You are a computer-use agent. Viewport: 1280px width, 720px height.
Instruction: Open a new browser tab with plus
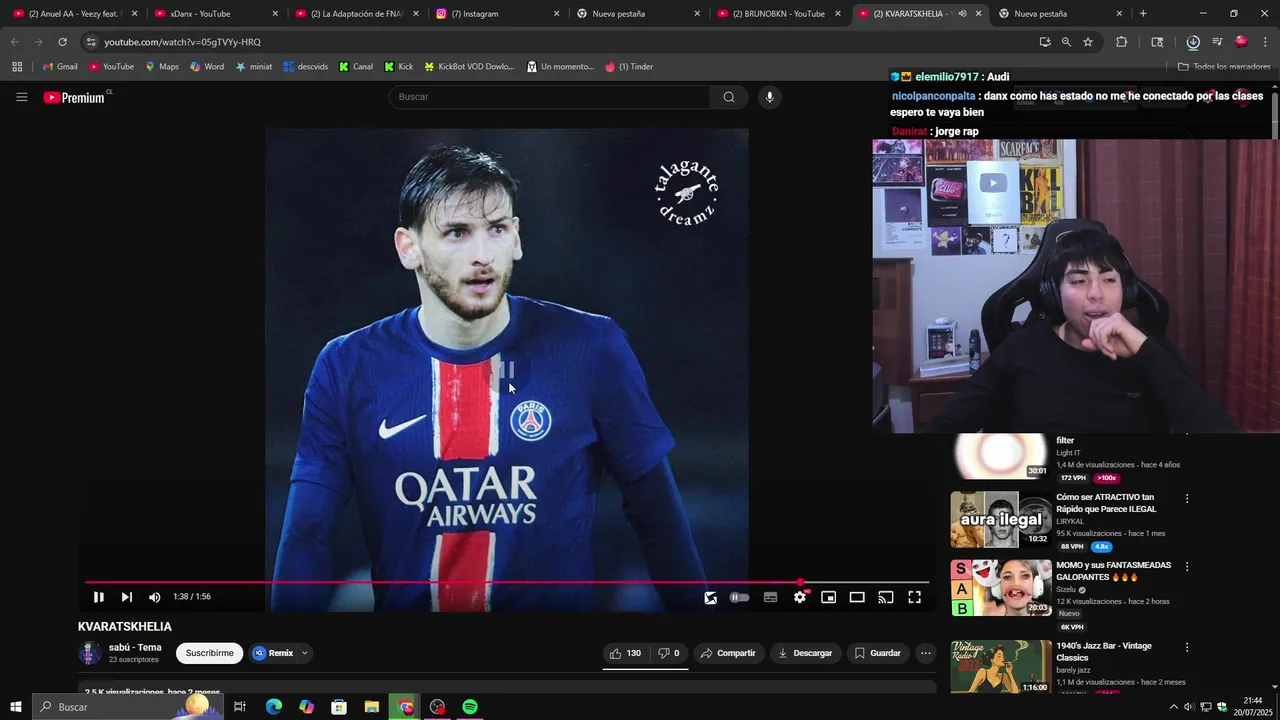pos(1143,14)
